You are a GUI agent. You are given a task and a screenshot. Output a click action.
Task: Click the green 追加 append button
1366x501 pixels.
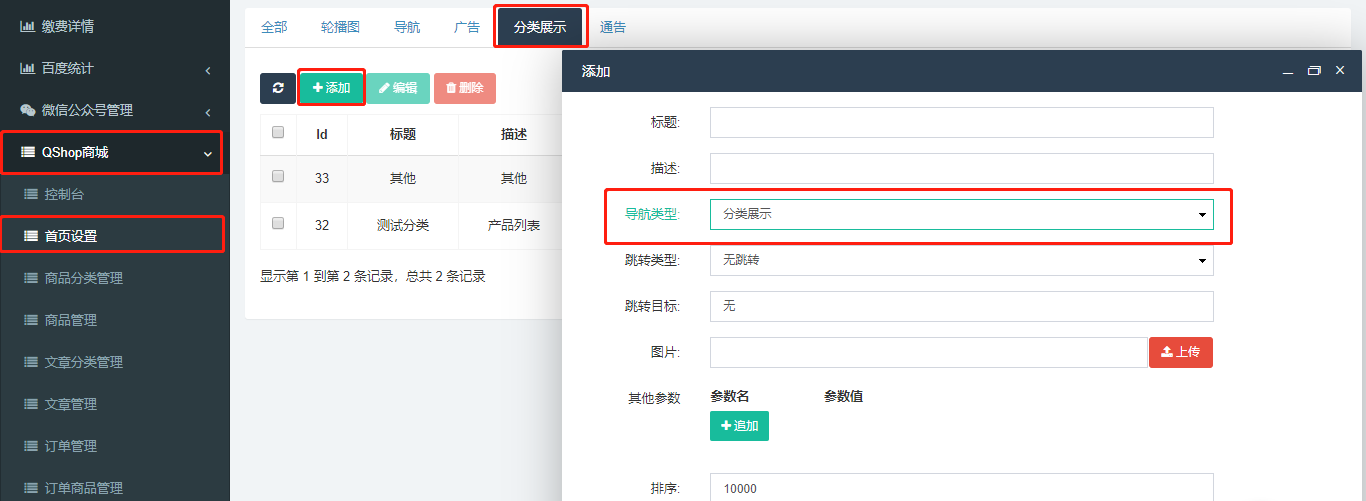pyautogui.click(x=739, y=426)
